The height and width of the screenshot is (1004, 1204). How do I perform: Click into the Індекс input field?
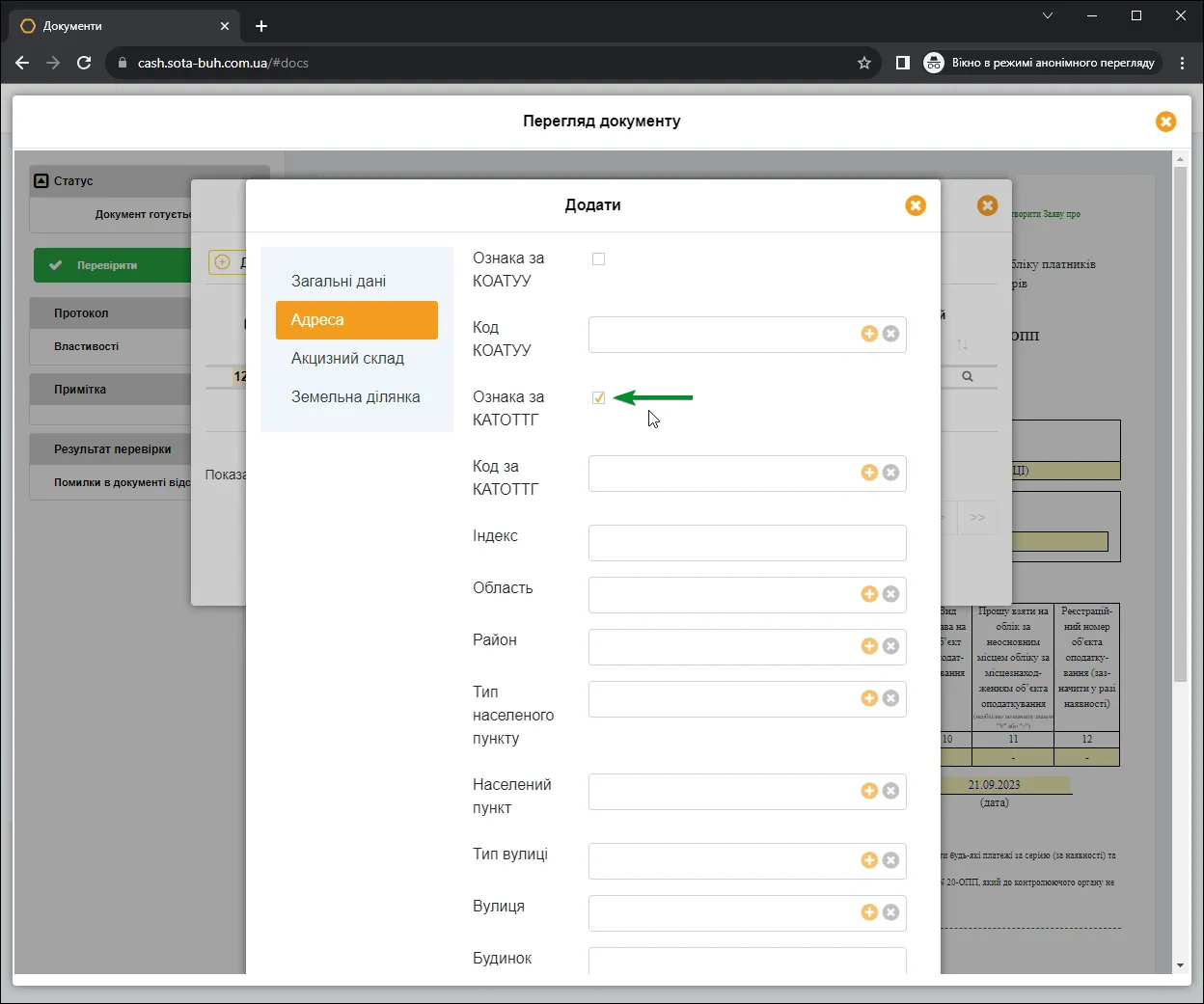click(748, 543)
